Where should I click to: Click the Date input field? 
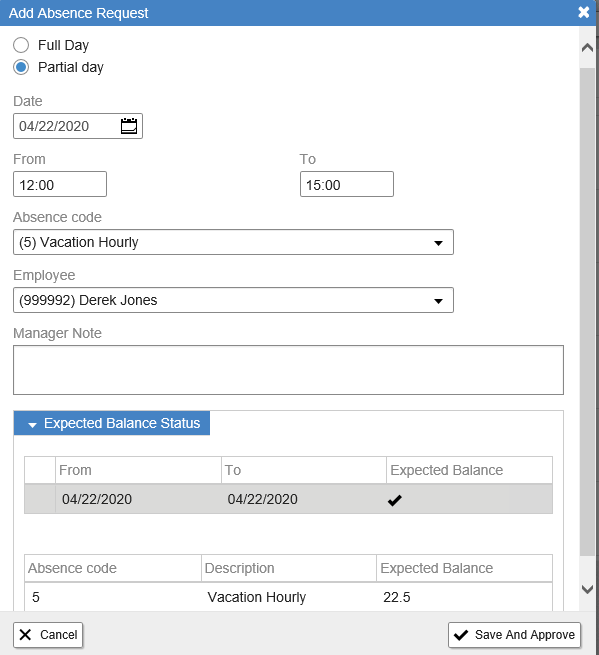67,126
